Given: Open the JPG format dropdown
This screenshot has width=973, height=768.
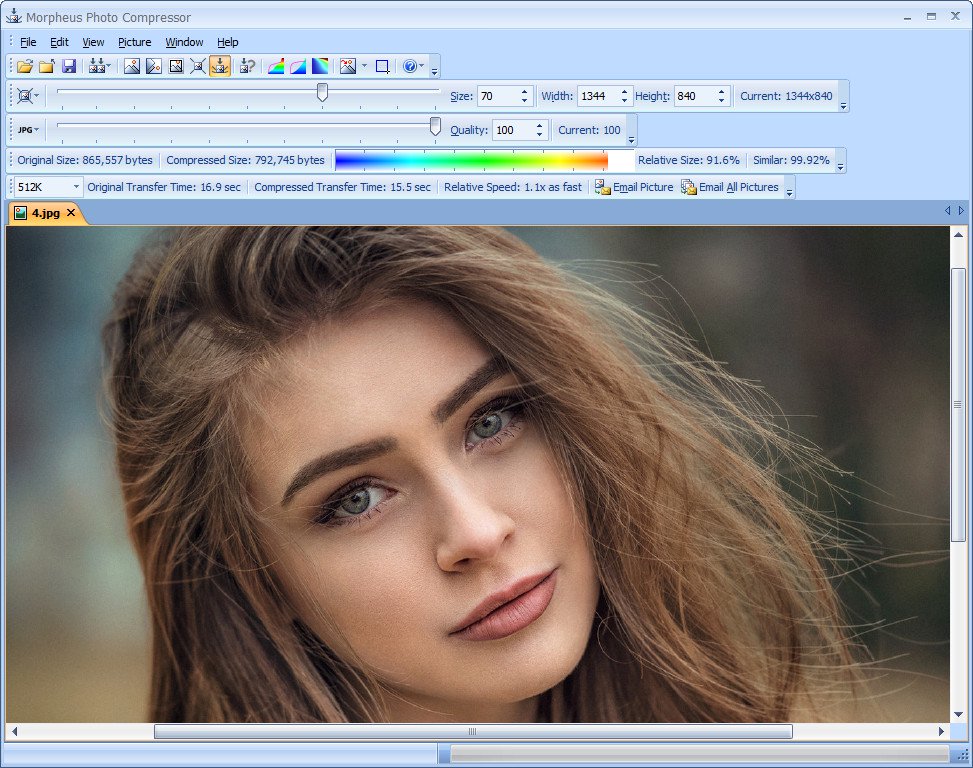Looking at the screenshot, I should coord(29,130).
